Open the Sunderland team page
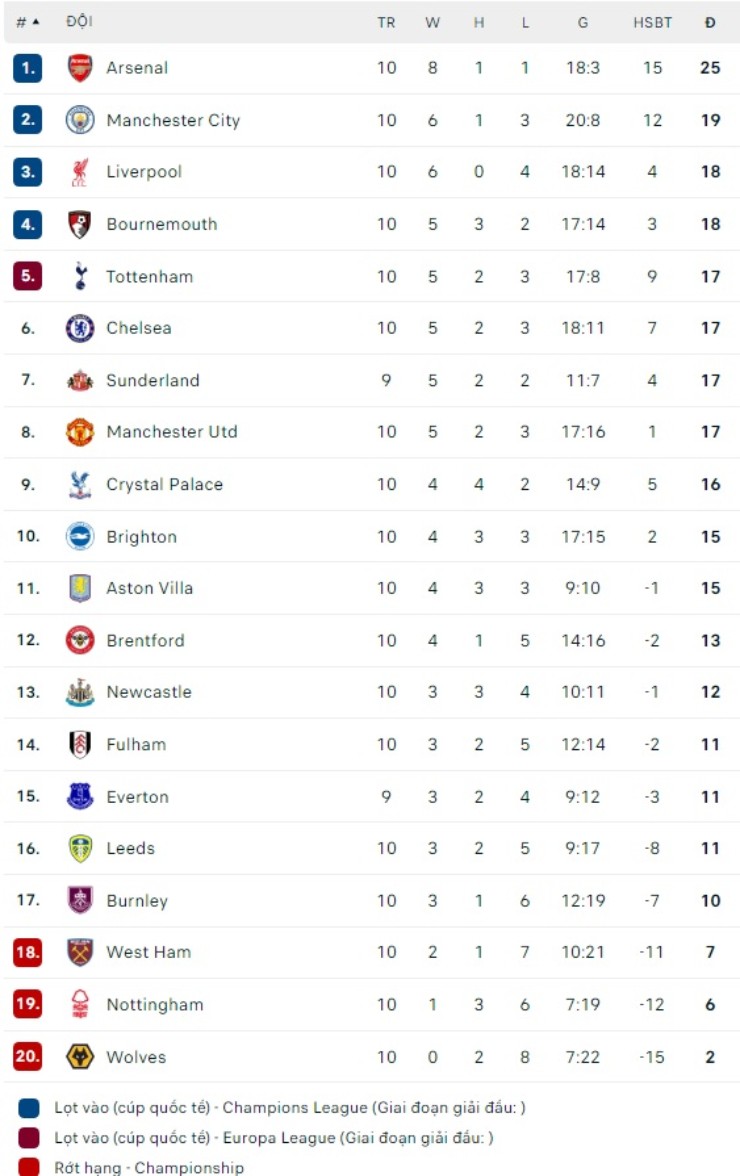Viewport: 740px width, 1176px height. pyautogui.click(x=153, y=380)
